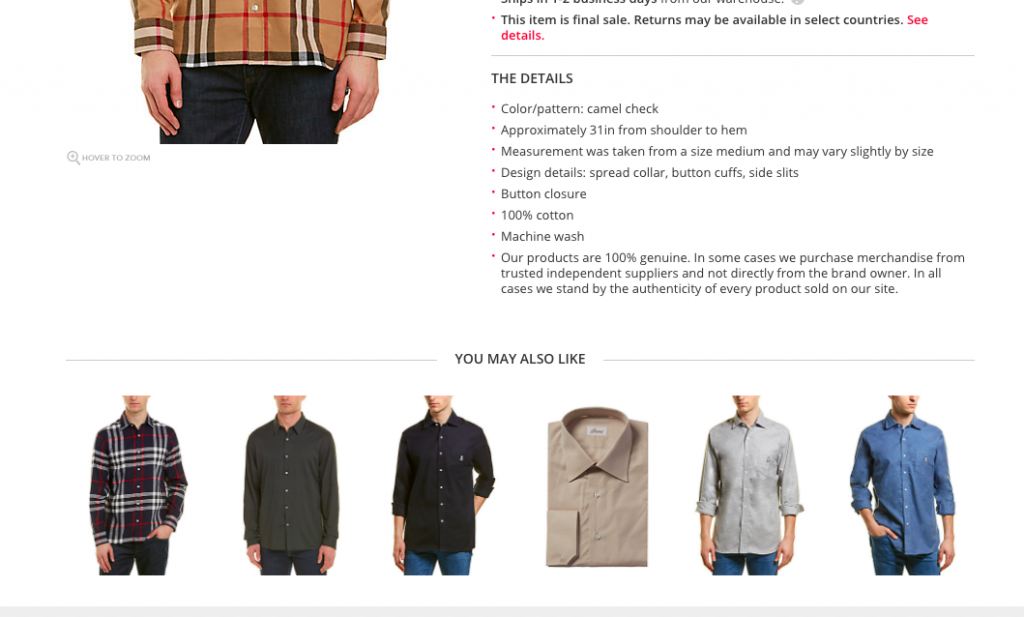Click the Button closure detail line
This screenshot has height=617, width=1024.
[543, 194]
